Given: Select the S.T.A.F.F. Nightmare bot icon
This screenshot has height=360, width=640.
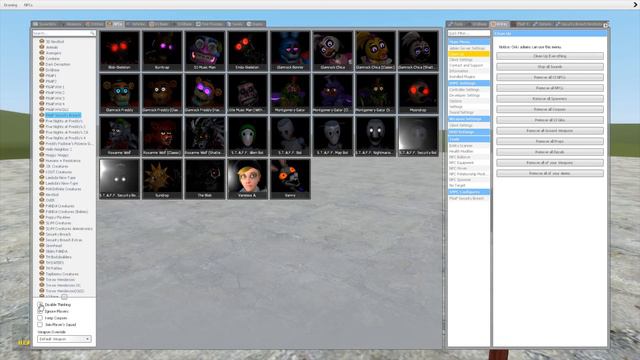Looking at the screenshot, I should click(375, 136).
